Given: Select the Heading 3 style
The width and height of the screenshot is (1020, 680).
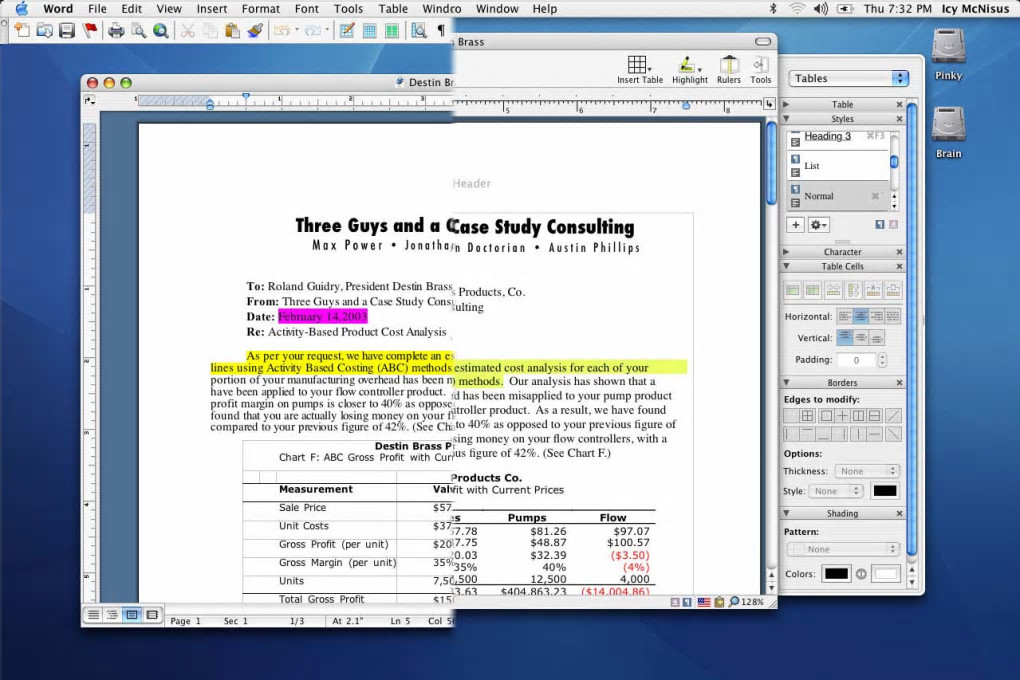Looking at the screenshot, I should click(828, 137).
